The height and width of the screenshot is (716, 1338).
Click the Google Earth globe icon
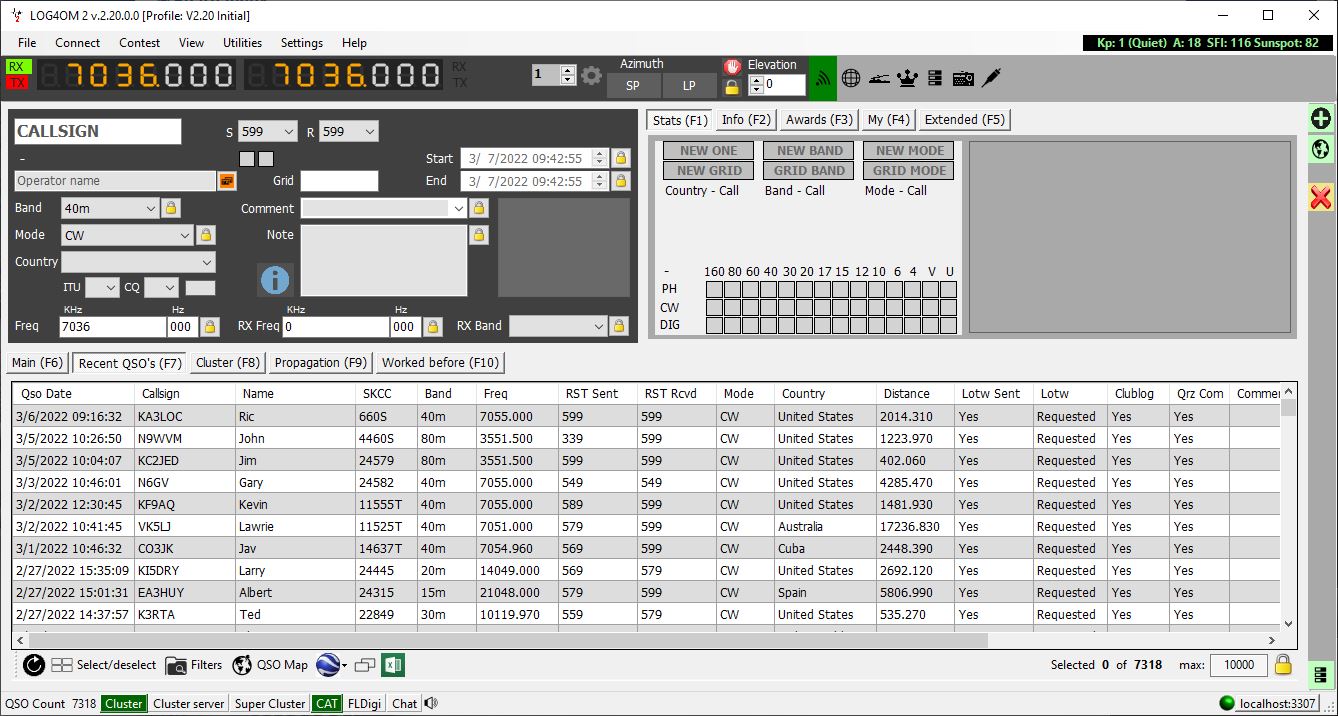click(x=327, y=665)
